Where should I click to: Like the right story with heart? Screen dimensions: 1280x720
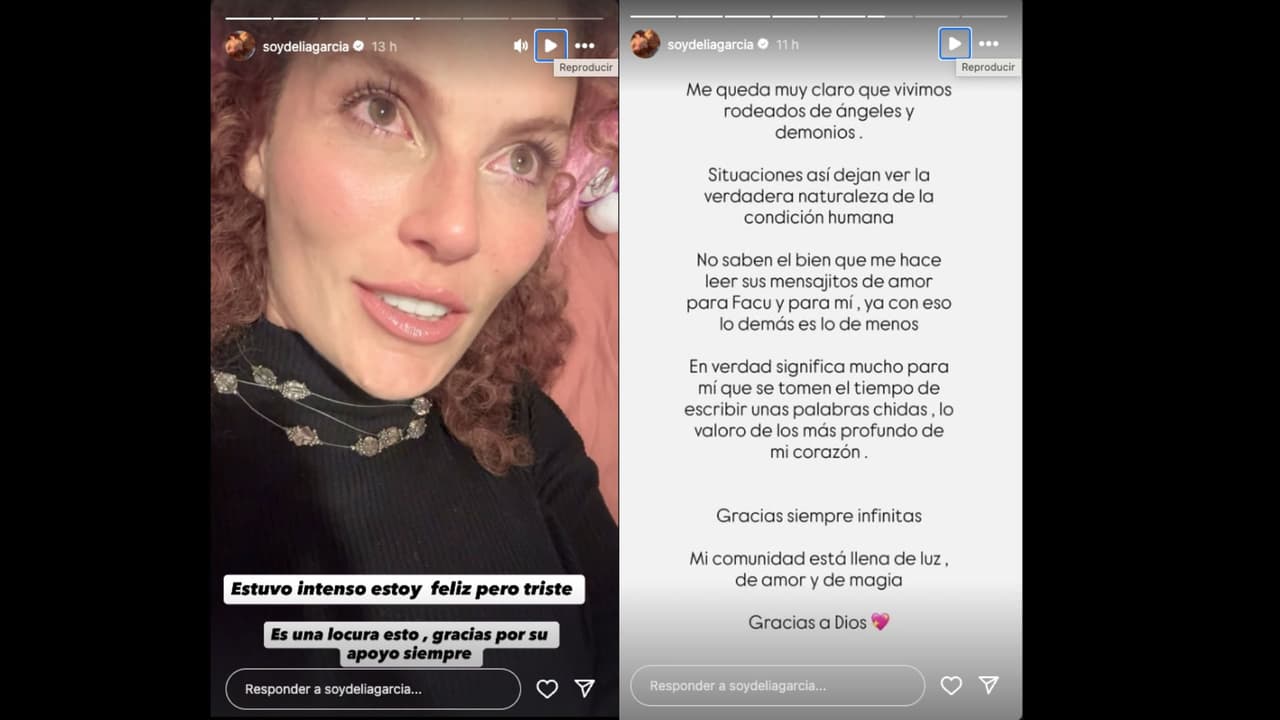(951, 685)
